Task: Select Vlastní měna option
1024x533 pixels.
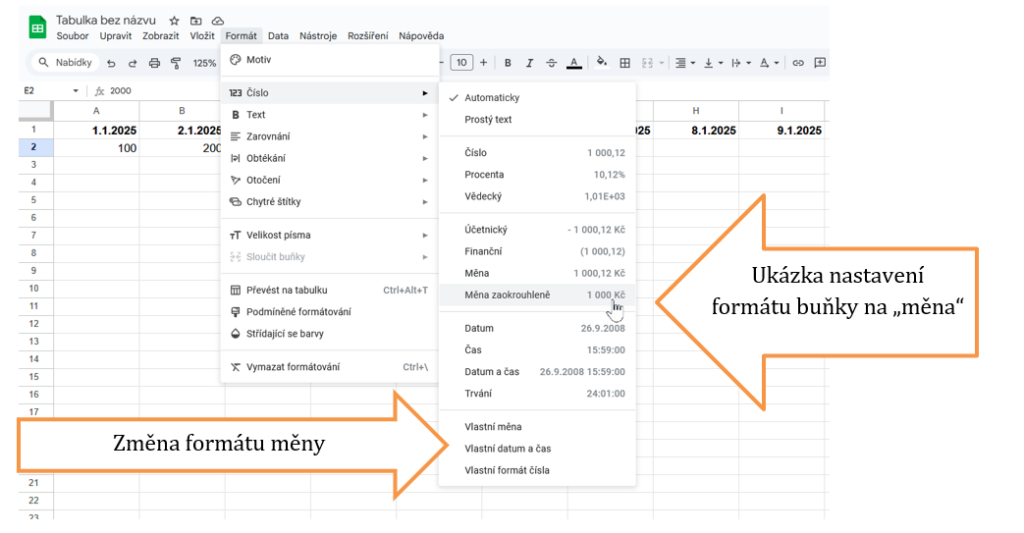Action: [x=493, y=427]
